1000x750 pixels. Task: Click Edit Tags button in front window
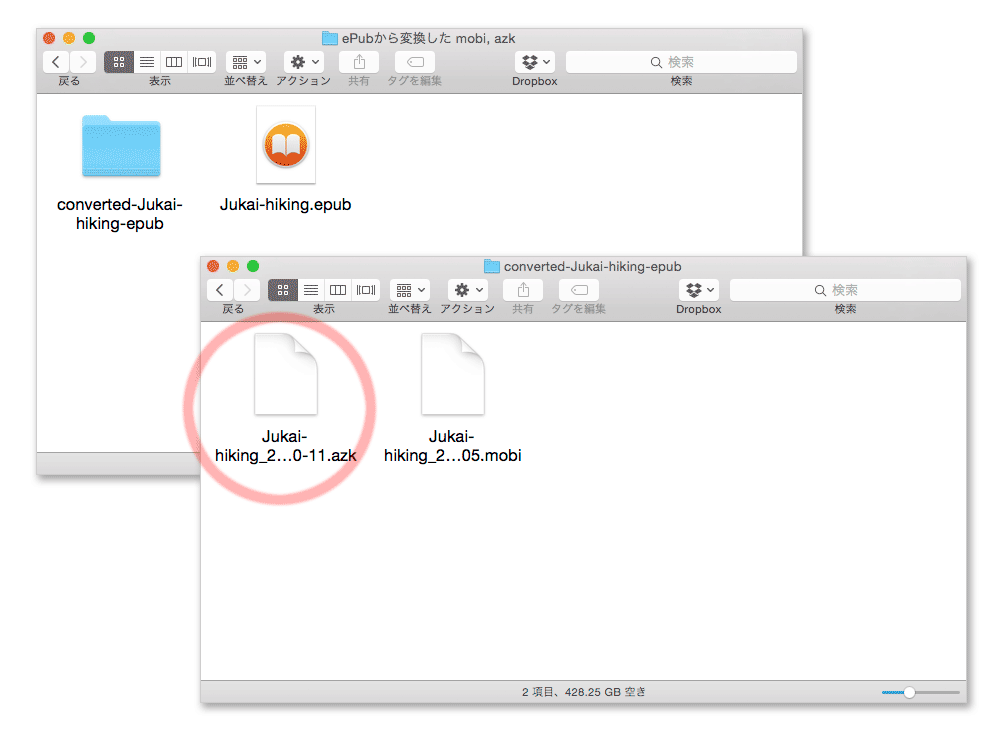click(x=579, y=290)
